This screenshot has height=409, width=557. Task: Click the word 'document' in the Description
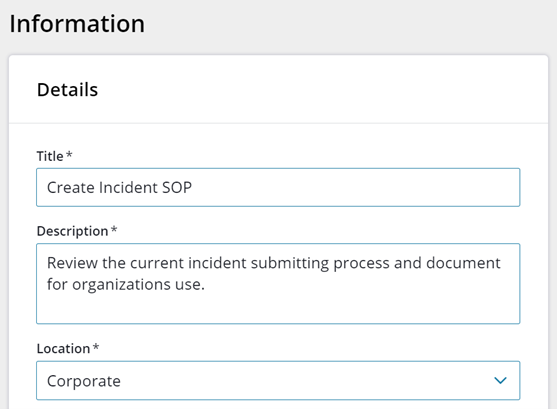pyautogui.click(x=463, y=263)
